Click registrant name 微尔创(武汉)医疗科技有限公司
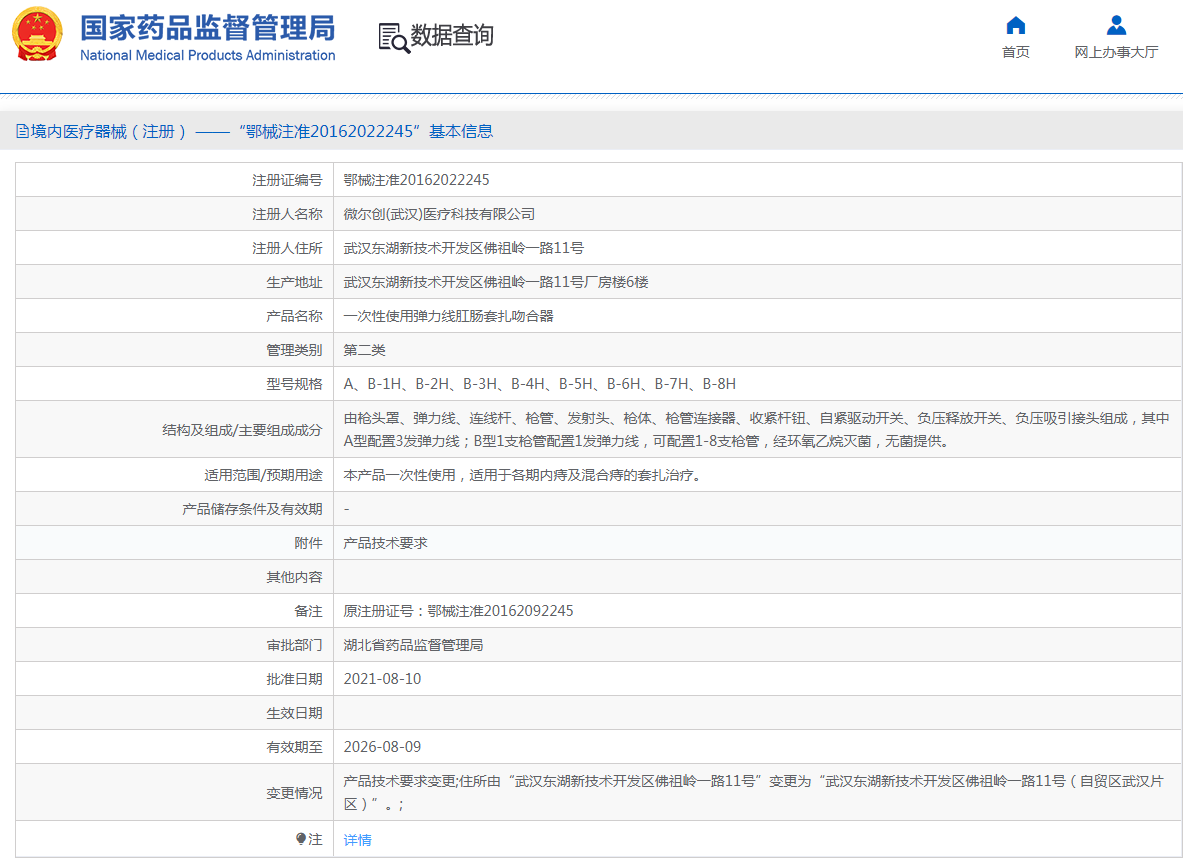This screenshot has width=1183, height=858. click(439, 214)
